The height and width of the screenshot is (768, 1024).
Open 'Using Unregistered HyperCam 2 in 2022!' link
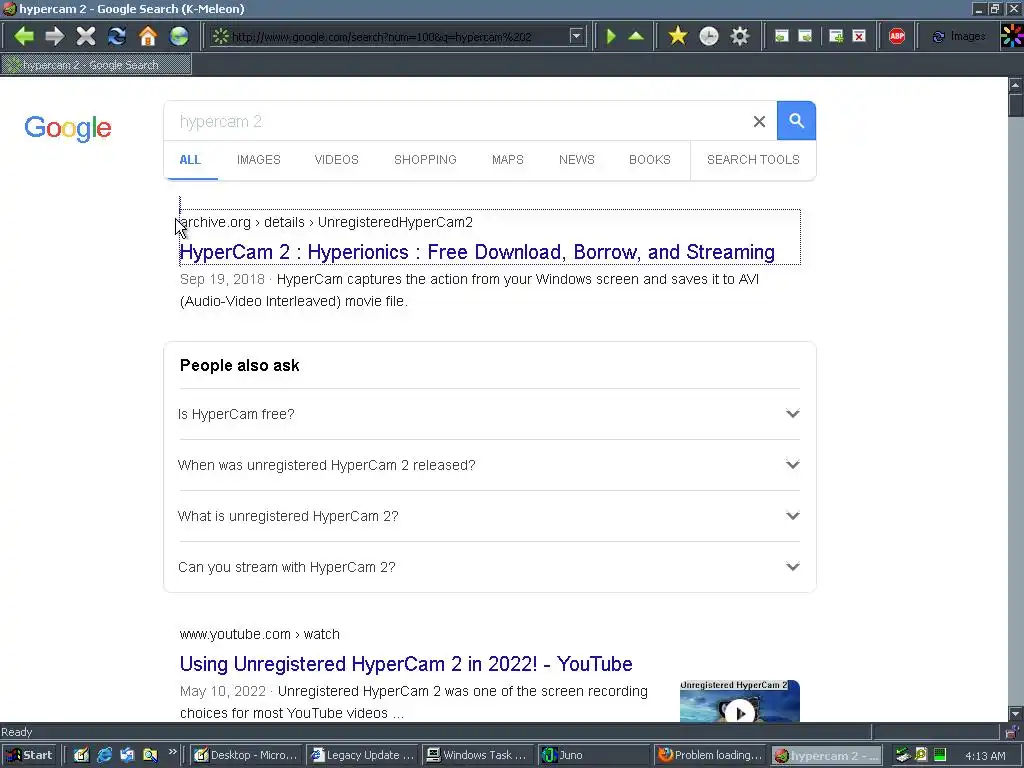click(x=406, y=664)
